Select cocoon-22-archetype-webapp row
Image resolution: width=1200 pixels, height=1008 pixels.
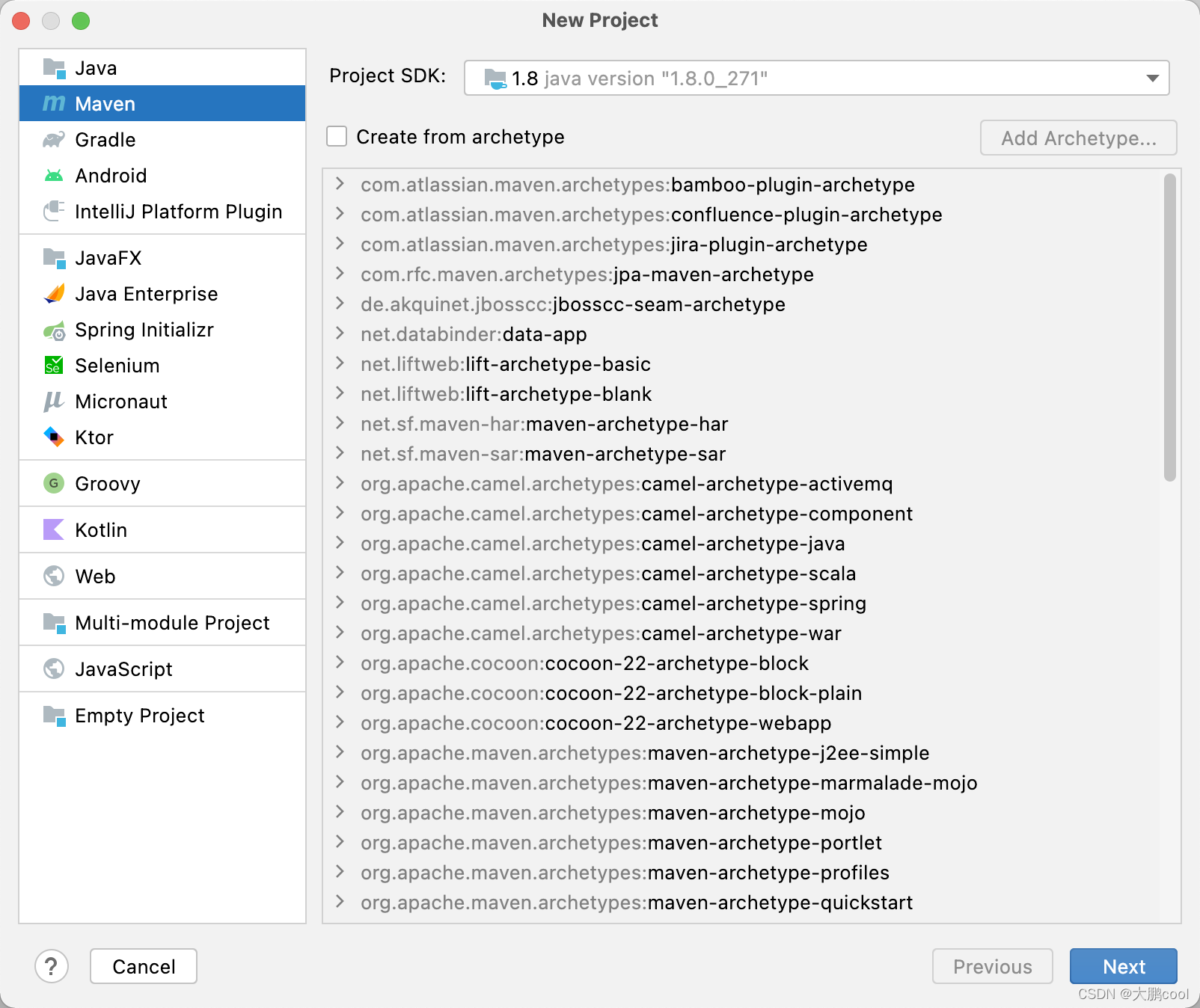click(741, 723)
